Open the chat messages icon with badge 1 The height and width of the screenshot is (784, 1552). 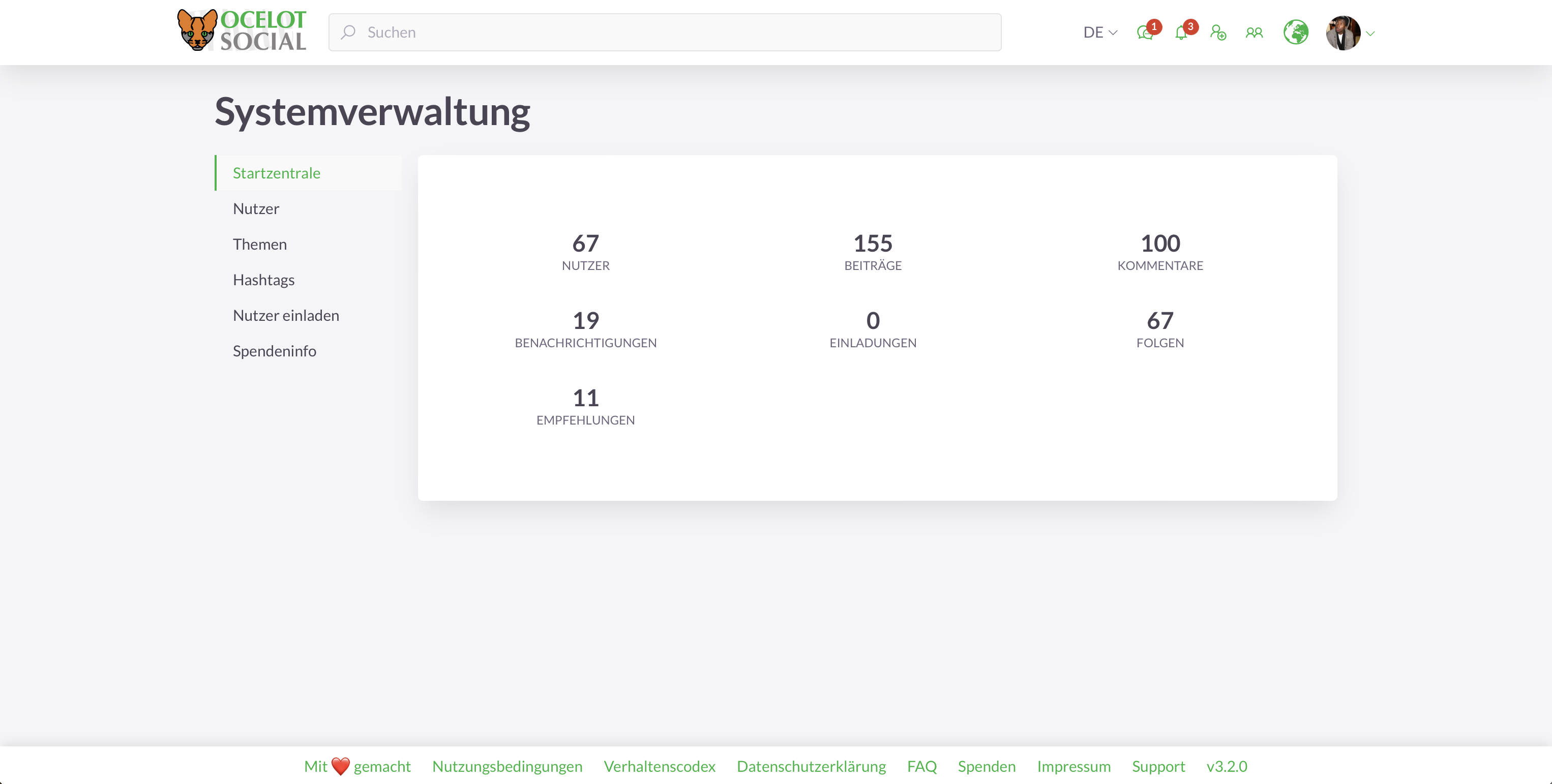[1145, 33]
